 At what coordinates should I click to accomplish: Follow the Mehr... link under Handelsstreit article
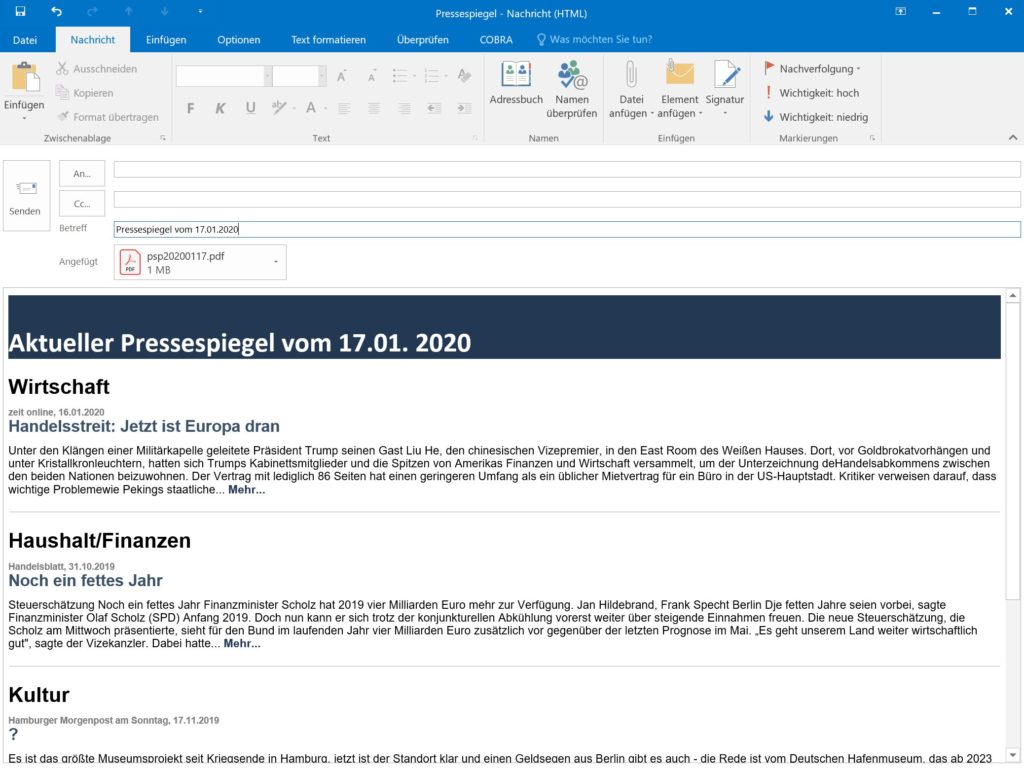[246, 490]
